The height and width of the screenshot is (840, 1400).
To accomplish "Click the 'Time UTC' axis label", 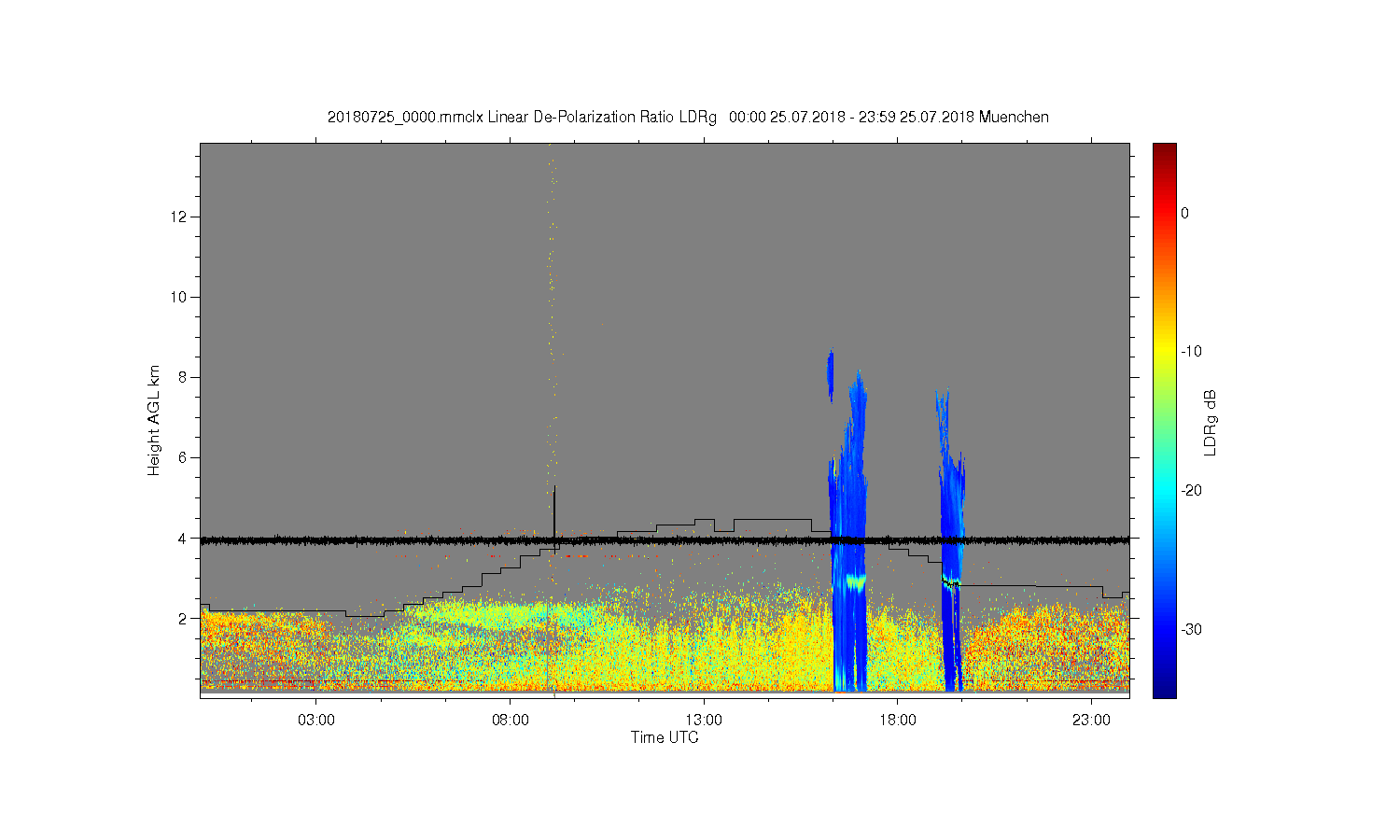I will point(665,737).
